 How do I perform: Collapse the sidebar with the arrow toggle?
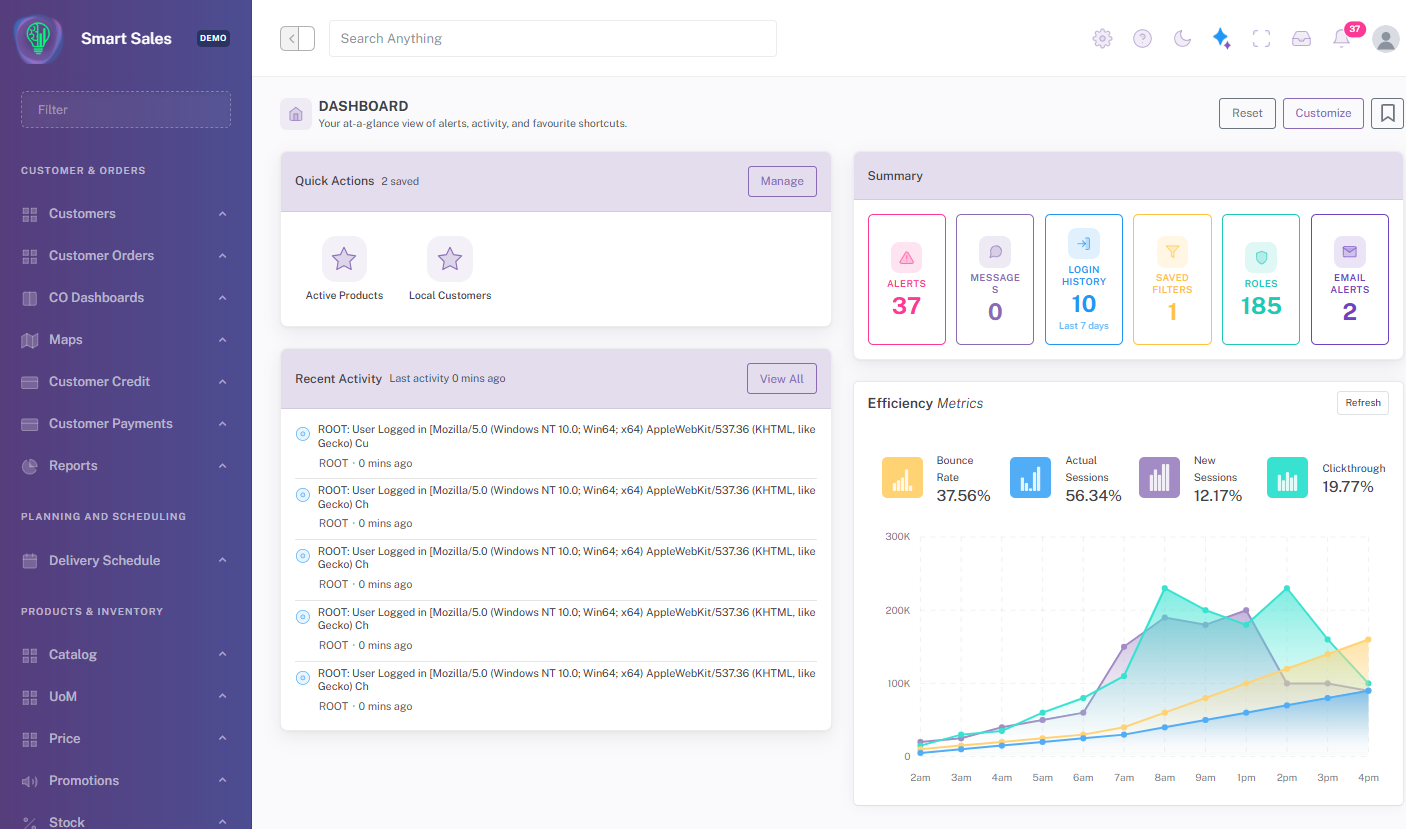[297, 38]
